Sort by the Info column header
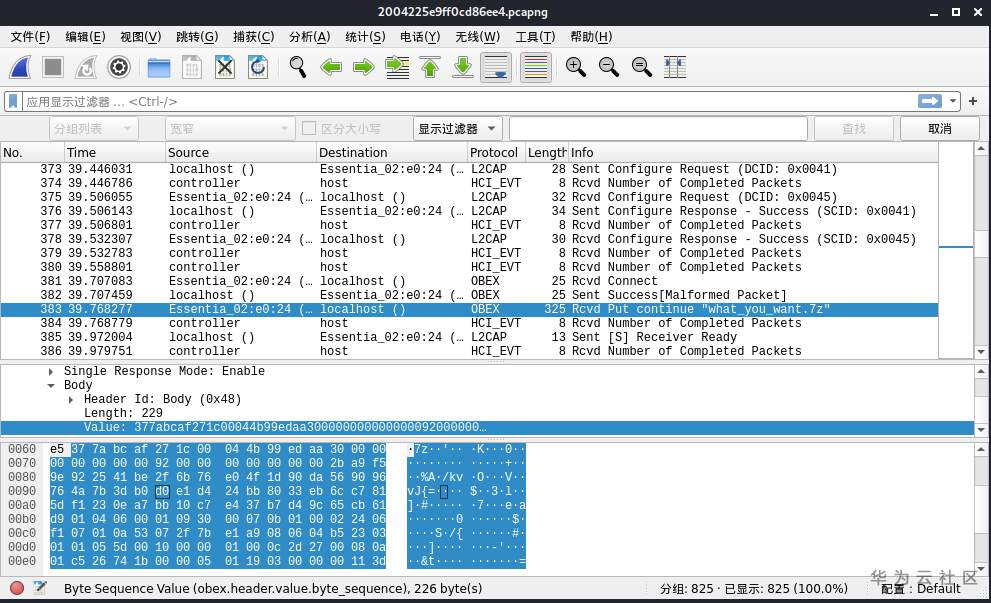991x603 pixels. click(x=753, y=152)
